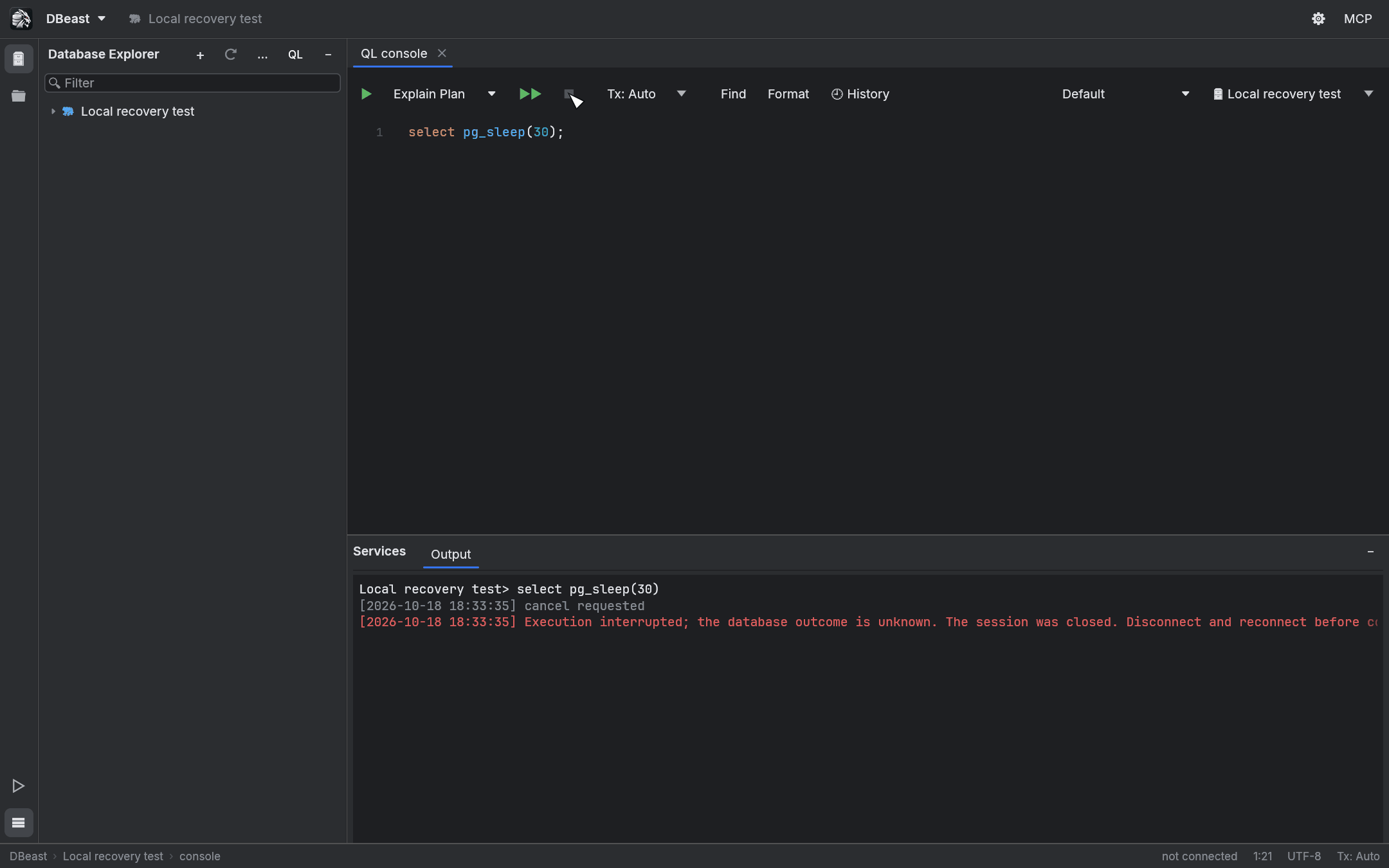Screen dimensions: 1389x868
Task: Open the run sidebar icon at bottom left
Action: click(x=19, y=786)
